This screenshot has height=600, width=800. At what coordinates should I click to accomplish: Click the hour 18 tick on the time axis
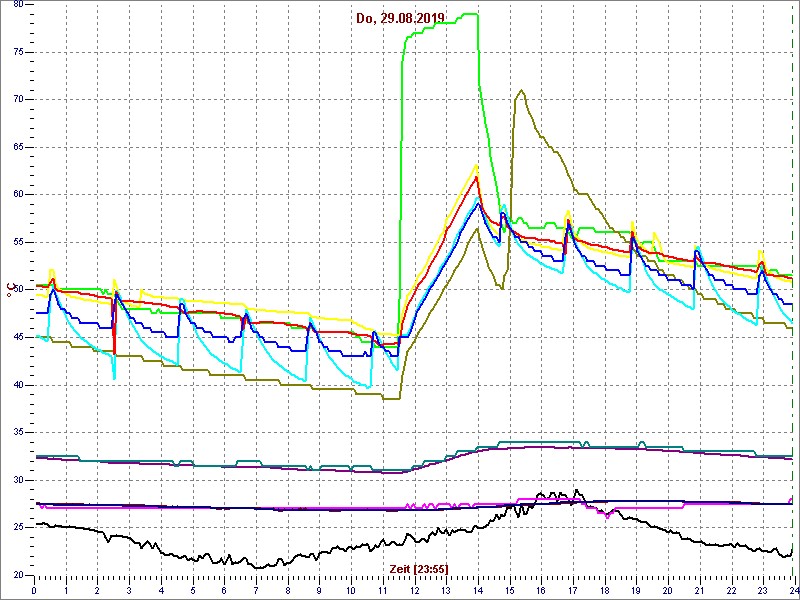[604, 590]
